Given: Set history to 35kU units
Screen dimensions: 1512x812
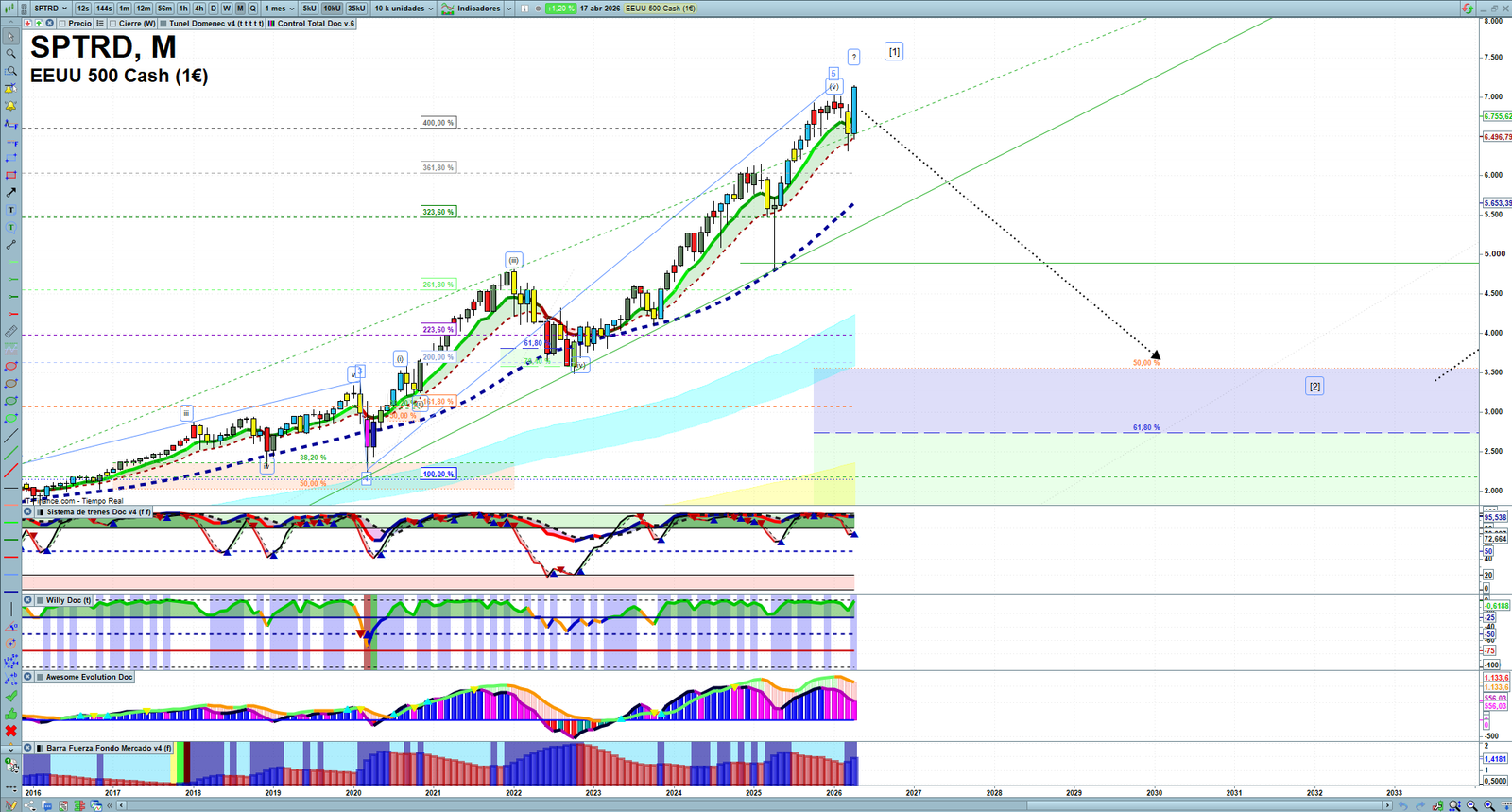Looking at the screenshot, I should [355, 9].
